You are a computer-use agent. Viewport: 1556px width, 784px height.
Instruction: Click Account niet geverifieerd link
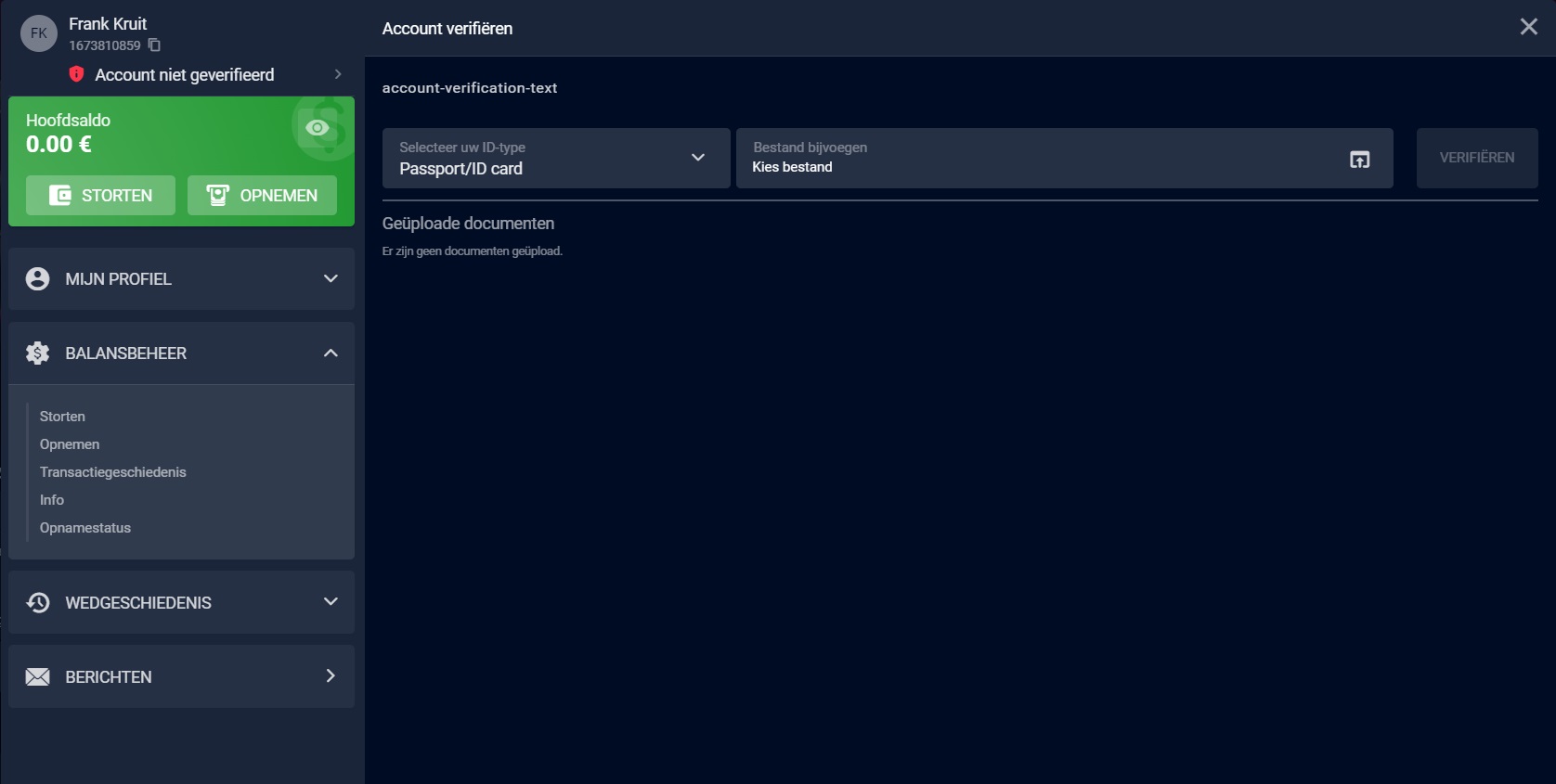click(185, 75)
